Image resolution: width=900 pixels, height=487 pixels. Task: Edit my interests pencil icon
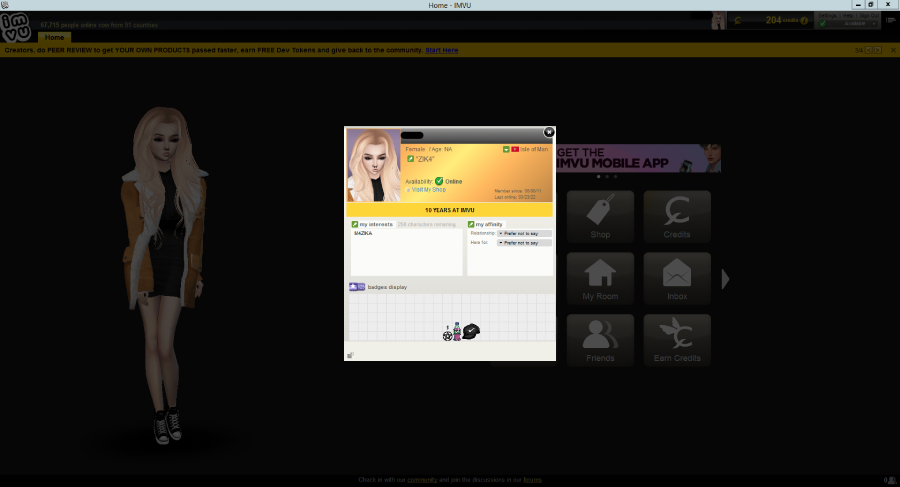click(x=355, y=225)
